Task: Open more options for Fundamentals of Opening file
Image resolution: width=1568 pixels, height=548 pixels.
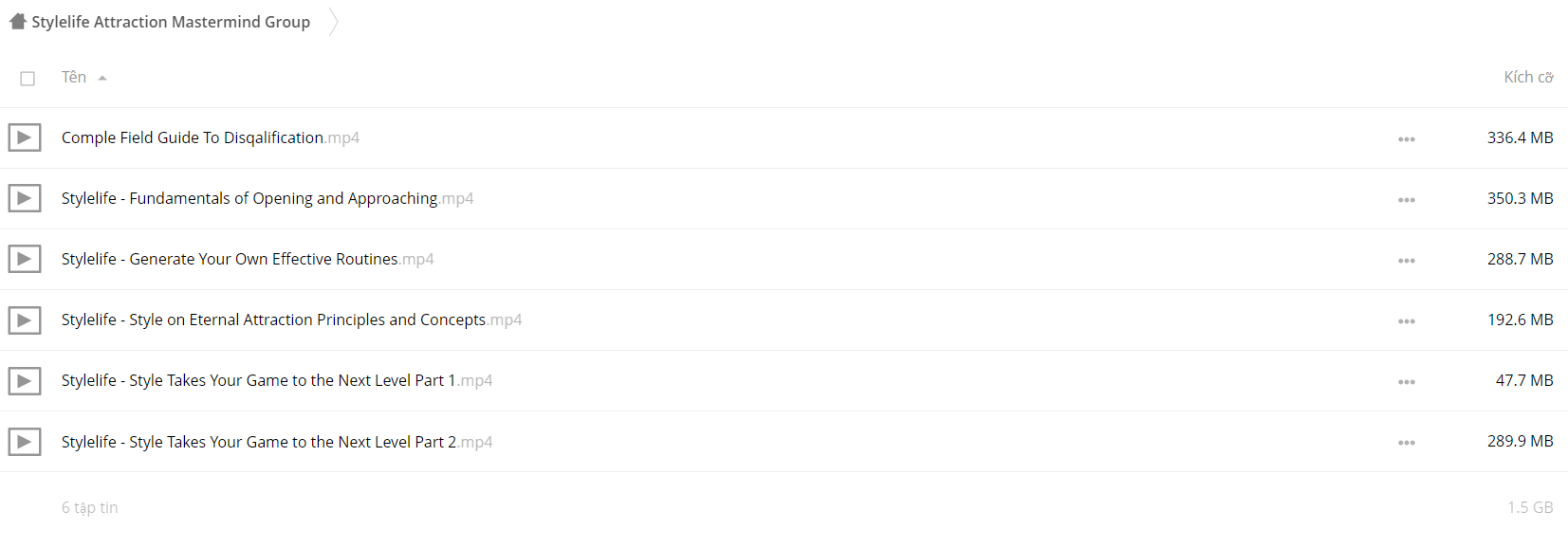Action: [1406, 200]
